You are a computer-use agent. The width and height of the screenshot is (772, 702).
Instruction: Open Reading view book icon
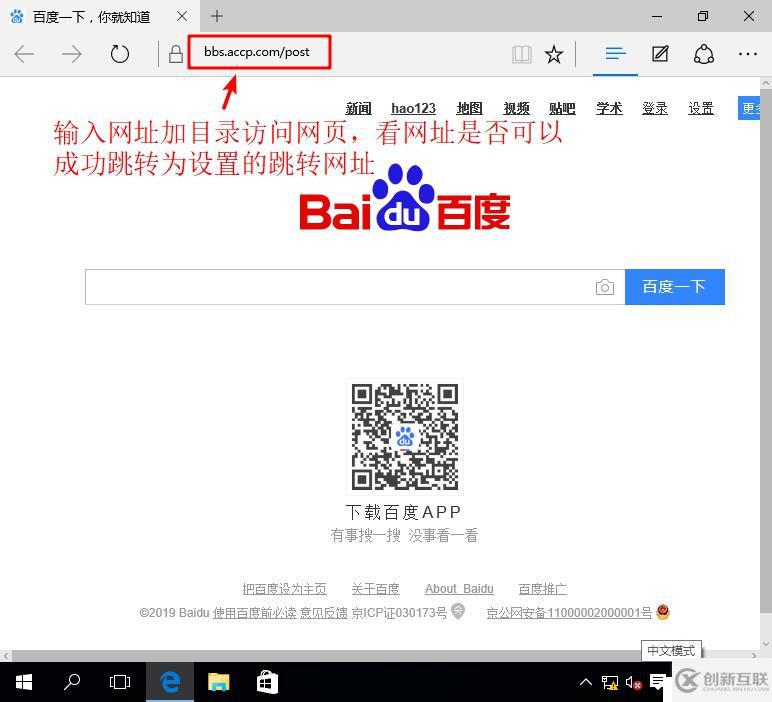tap(522, 54)
